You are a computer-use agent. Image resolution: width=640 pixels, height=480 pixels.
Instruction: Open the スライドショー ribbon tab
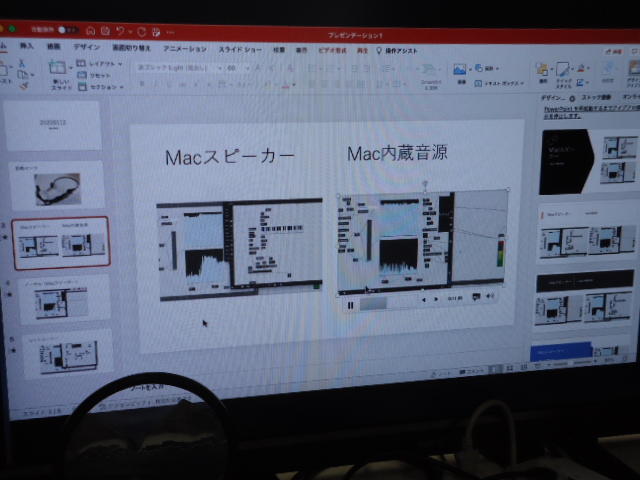tap(240, 49)
